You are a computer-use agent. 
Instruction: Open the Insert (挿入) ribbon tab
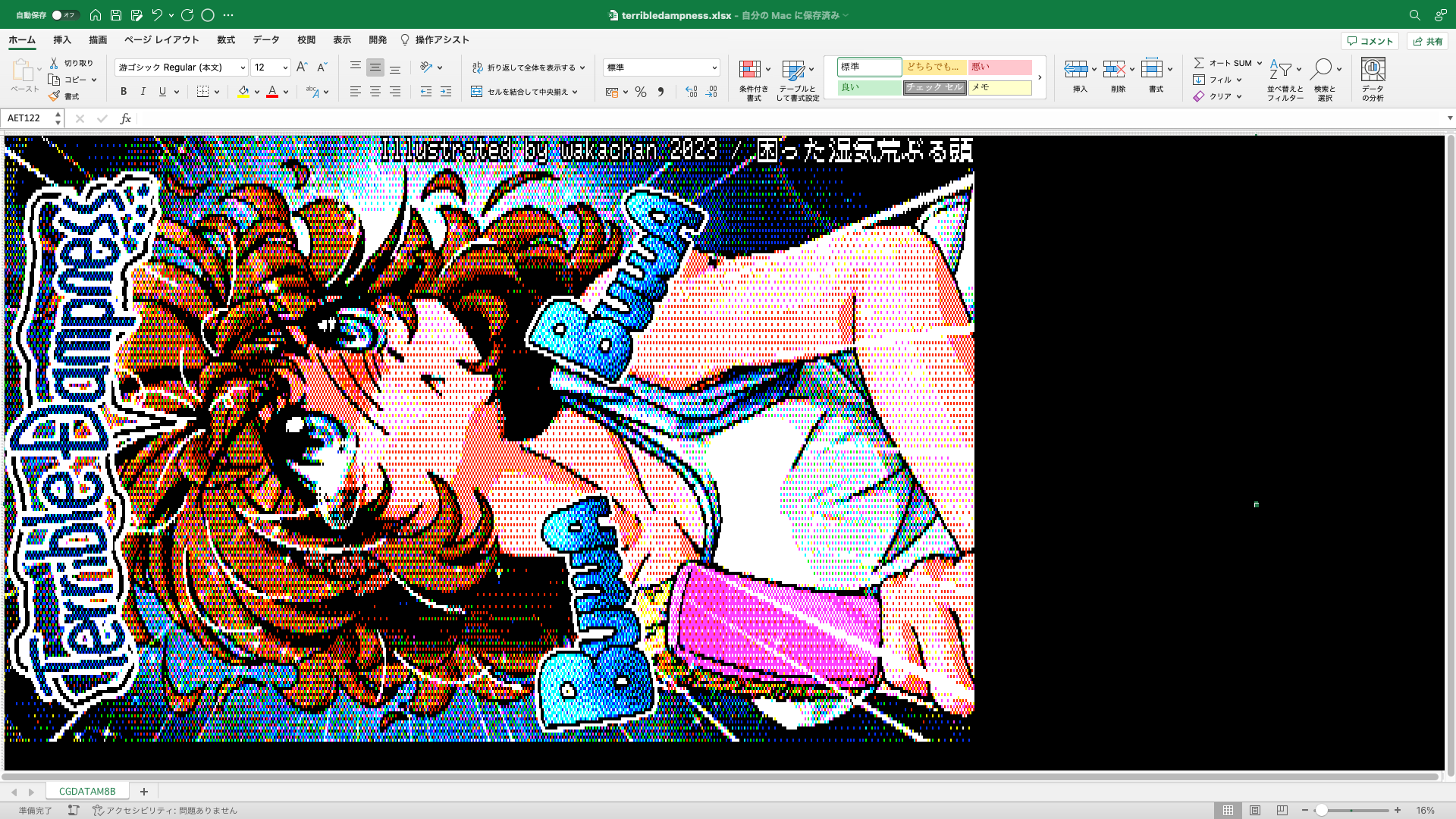pyautogui.click(x=62, y=40)
